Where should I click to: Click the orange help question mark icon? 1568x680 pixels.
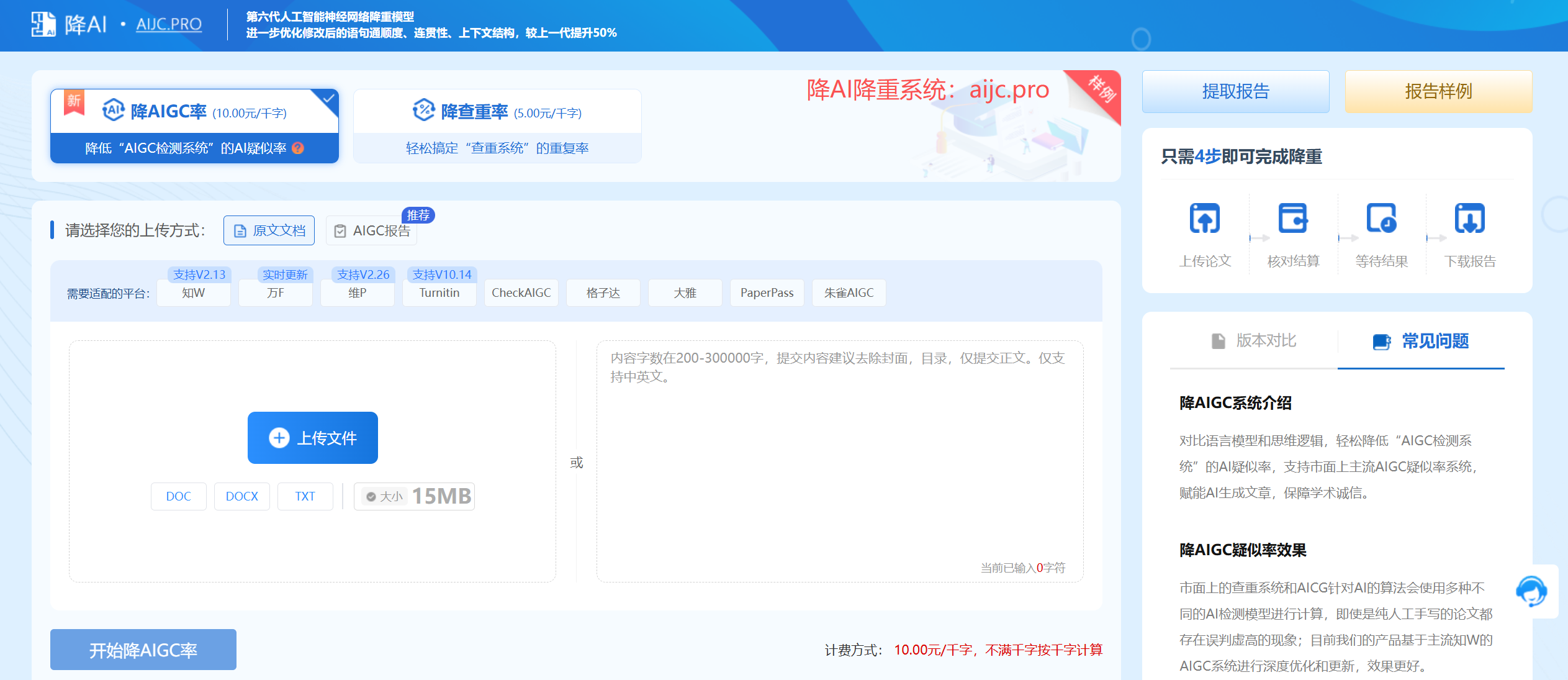(298, 148)
